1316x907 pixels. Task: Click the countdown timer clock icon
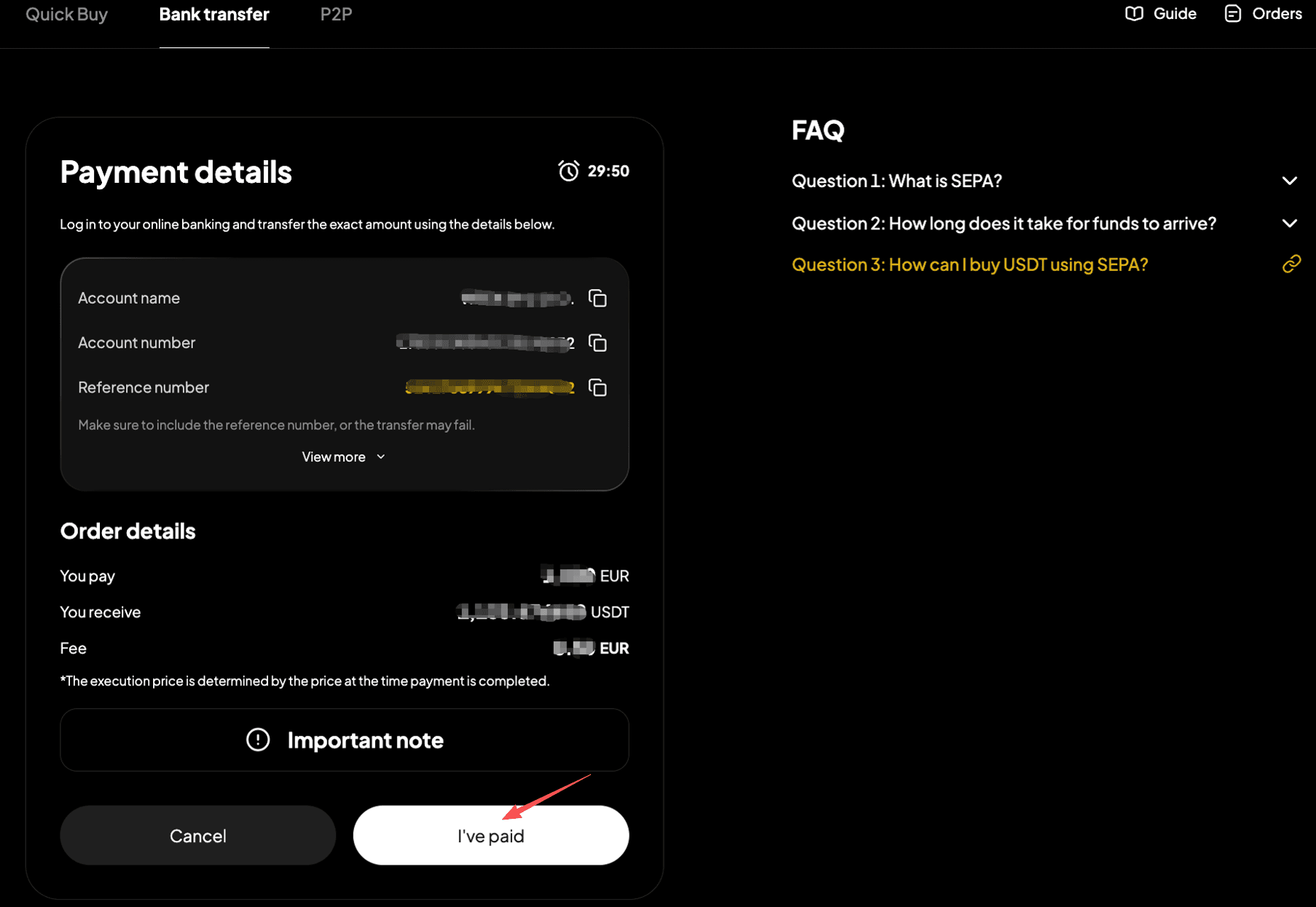[x=568, y=171]
